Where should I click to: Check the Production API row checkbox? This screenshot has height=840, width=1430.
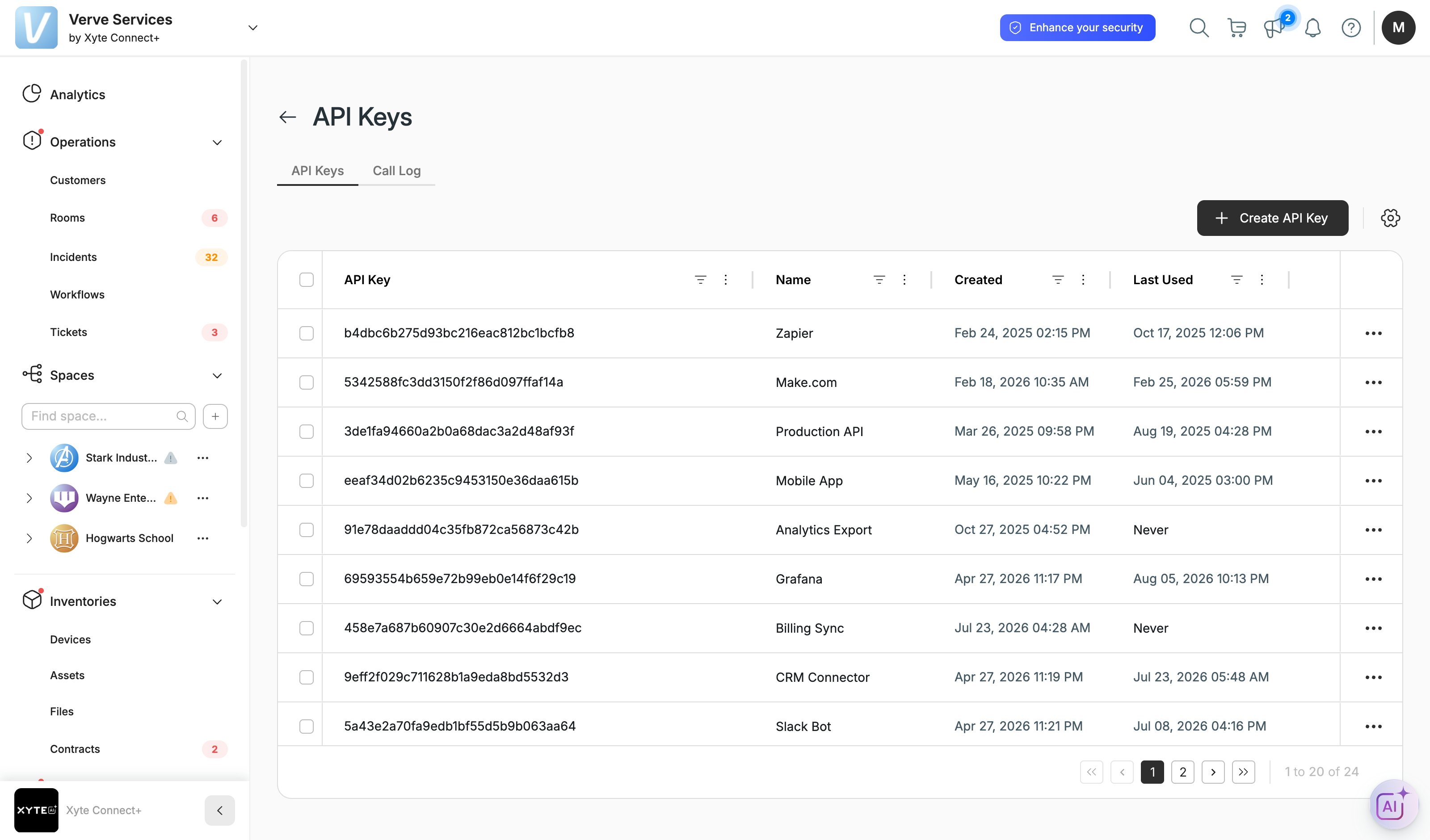coord(307,431)
